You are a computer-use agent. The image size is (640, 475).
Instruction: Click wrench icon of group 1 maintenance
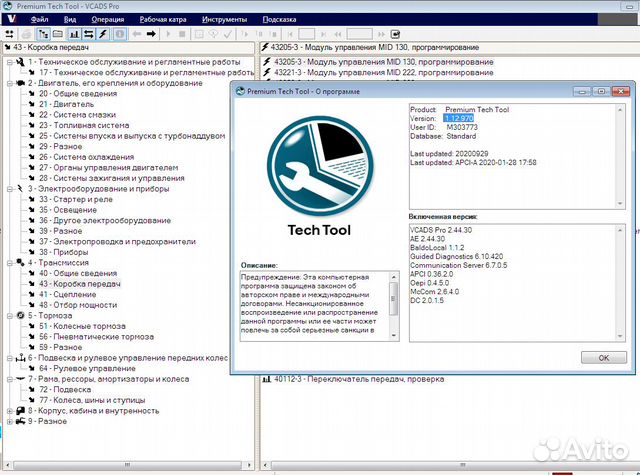[20, 62]
